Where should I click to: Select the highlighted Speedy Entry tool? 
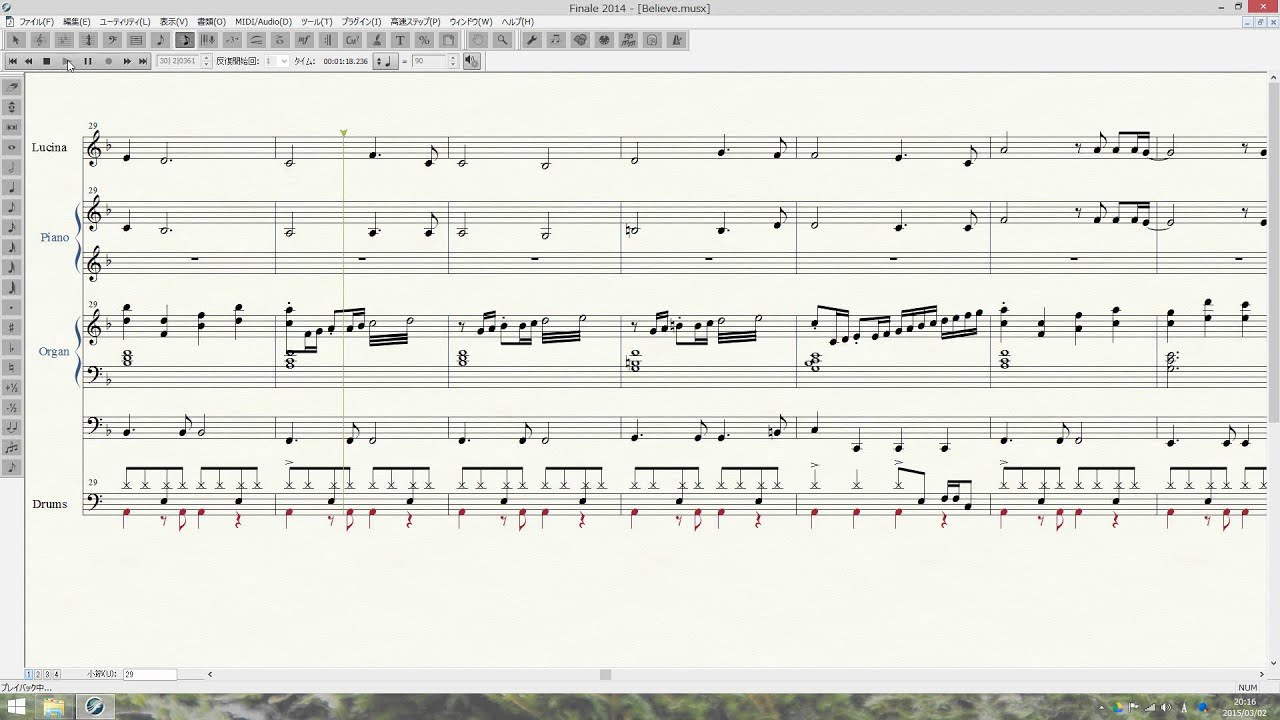185,40
